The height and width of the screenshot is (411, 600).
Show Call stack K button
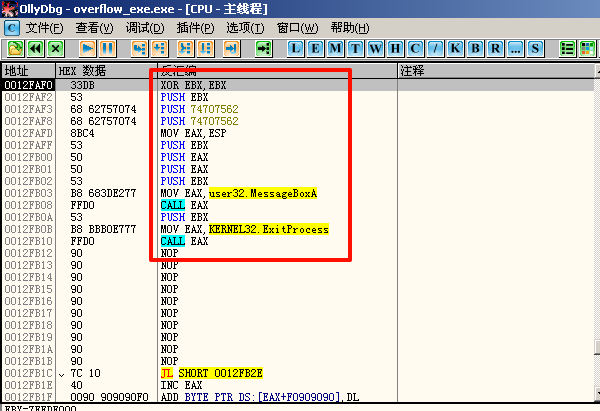[x=455, y=49]
